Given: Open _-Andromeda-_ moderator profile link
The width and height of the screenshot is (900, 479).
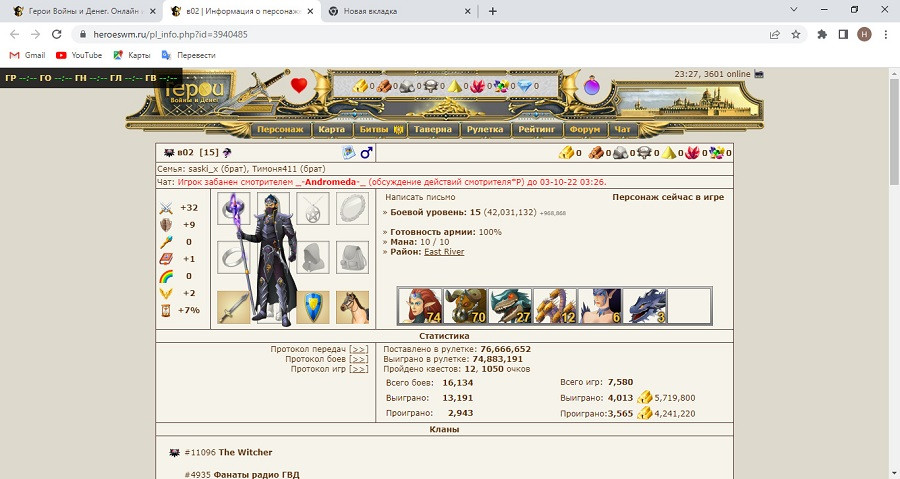Looking at the screenshot, I should [331, 182].
